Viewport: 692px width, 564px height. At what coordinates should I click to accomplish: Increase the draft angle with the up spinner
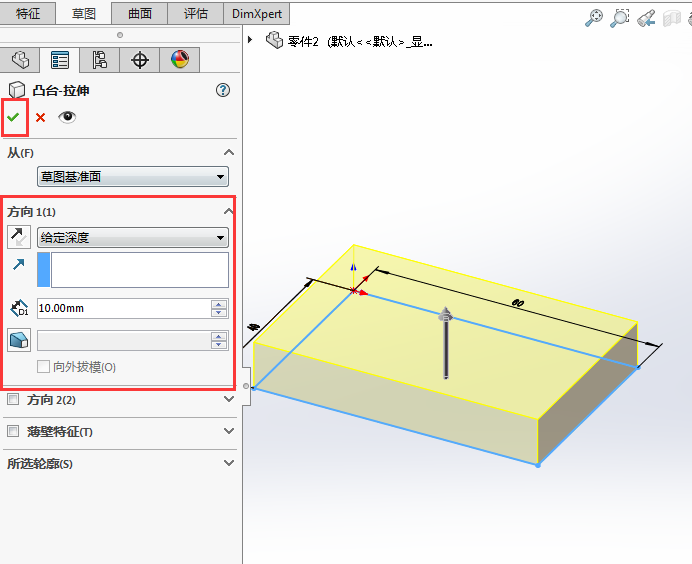point(219,336)
